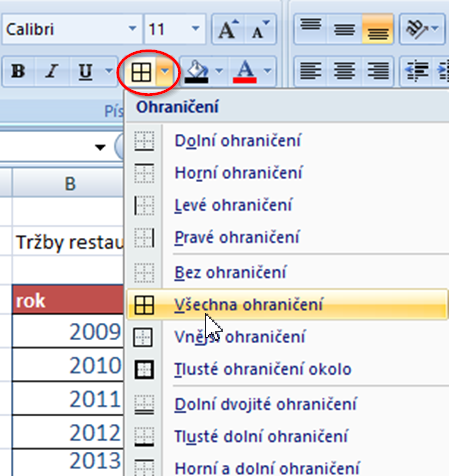This screenshot has height=476, width=449.
Task: Apply fill color bucket
Action: [197, 71]
